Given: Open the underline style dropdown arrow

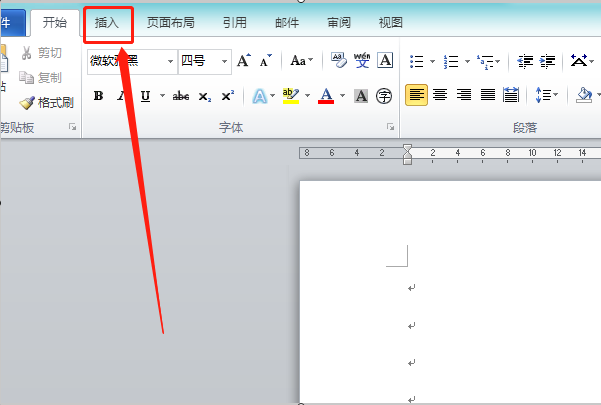Looking at the screenshot, I should [x=163, y=96].
